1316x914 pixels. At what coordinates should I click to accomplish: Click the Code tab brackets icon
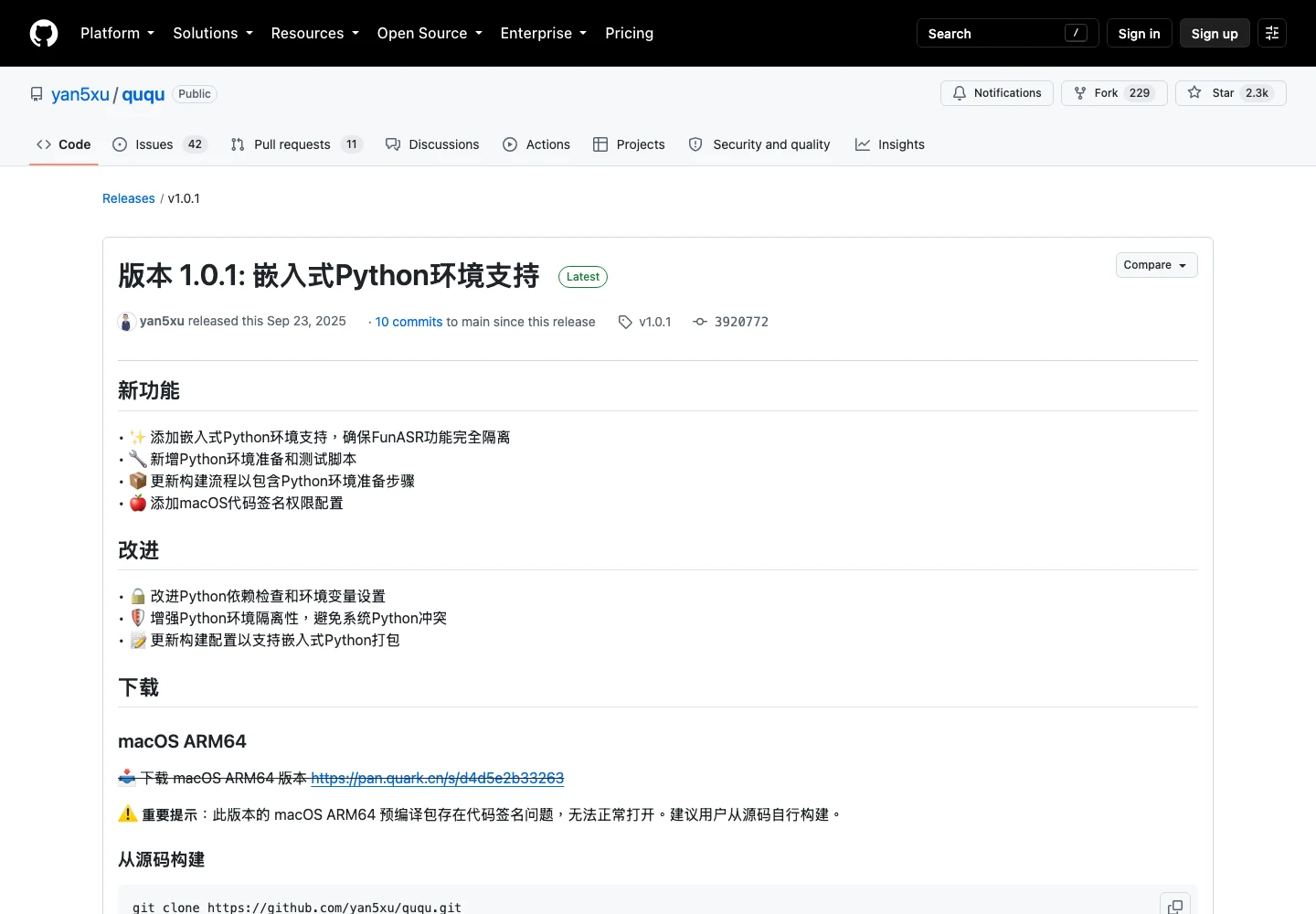(x=44, y=144)
